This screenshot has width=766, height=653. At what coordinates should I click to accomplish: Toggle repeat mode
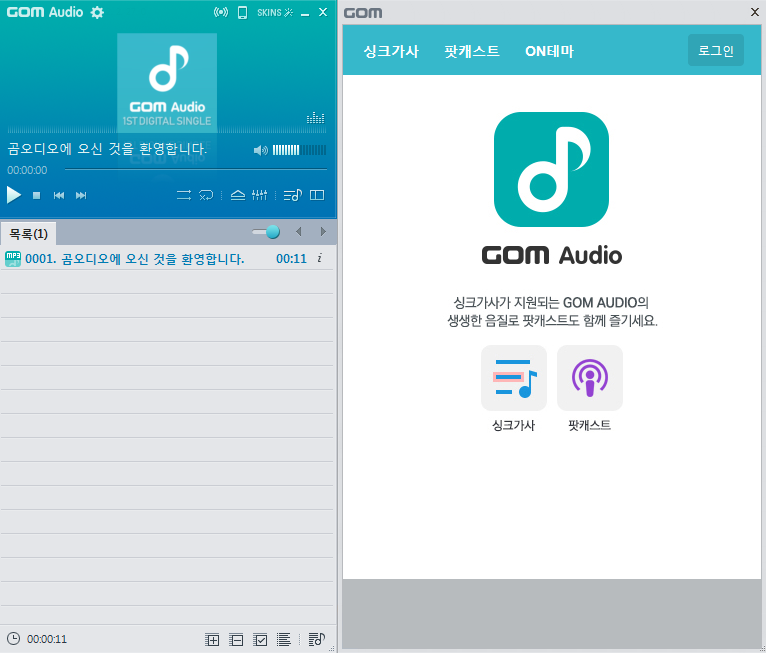tap(184, 195)
